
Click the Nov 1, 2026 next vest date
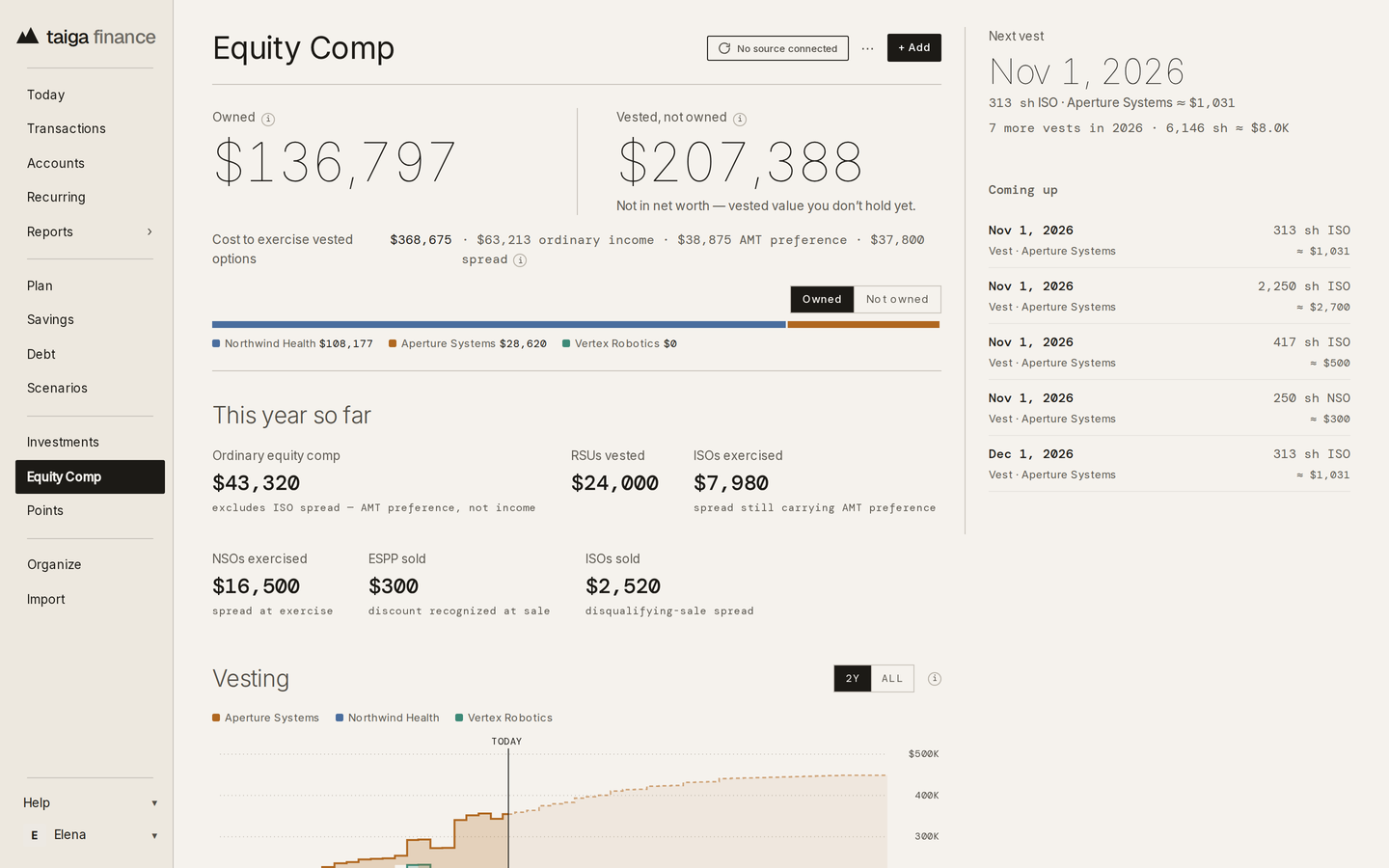(1086, 71)
